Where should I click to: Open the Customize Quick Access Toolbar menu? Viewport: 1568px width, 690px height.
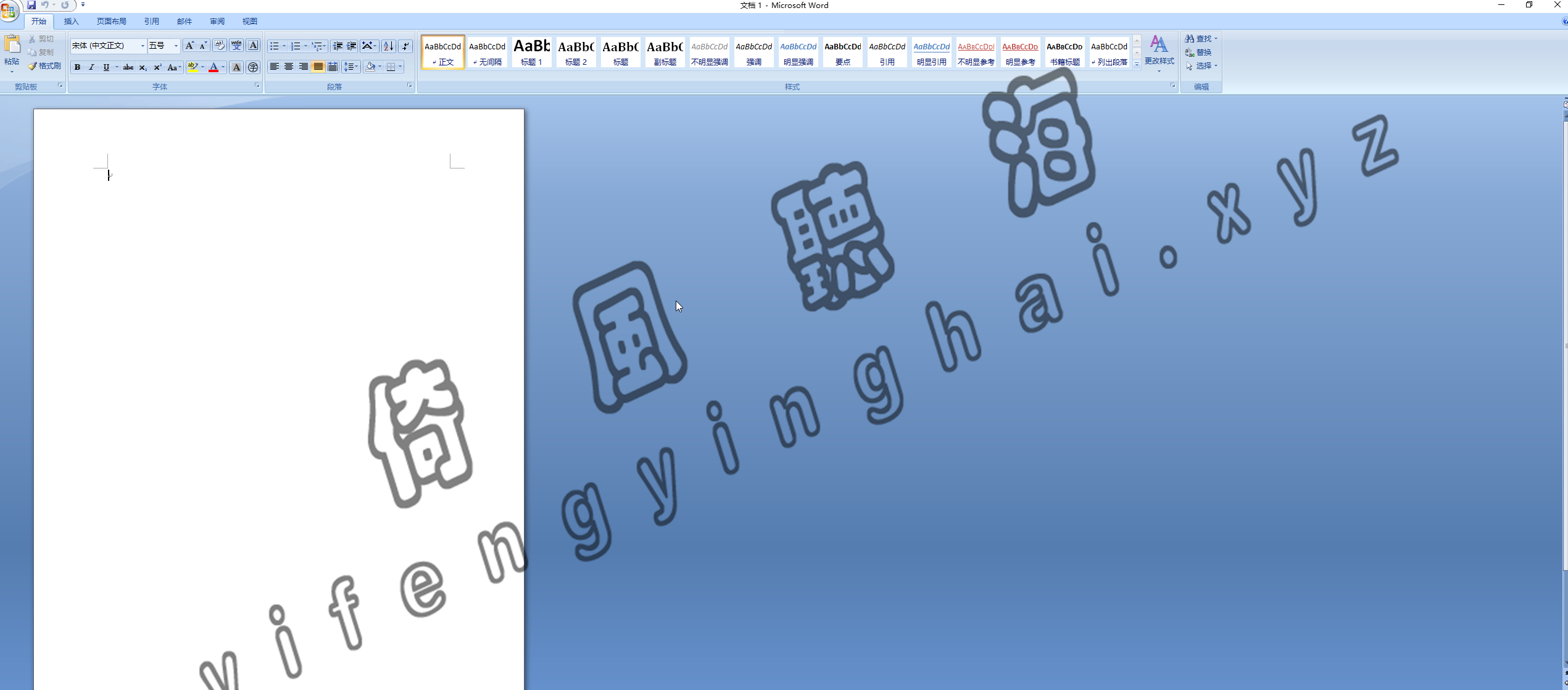pyautogui.click(x=83, y=5)
